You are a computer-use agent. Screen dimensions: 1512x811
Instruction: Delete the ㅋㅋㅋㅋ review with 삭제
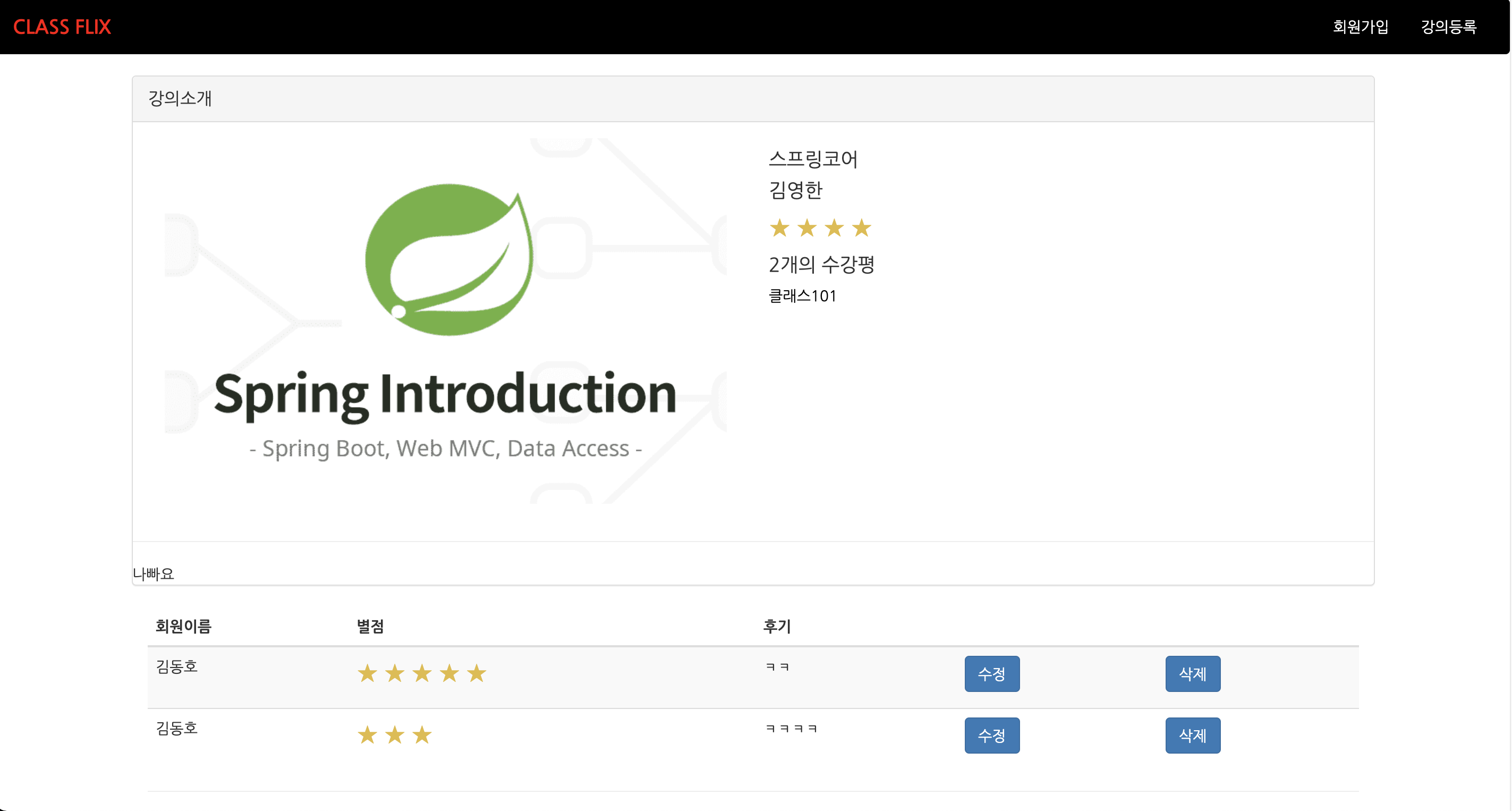click(1192, 735)
